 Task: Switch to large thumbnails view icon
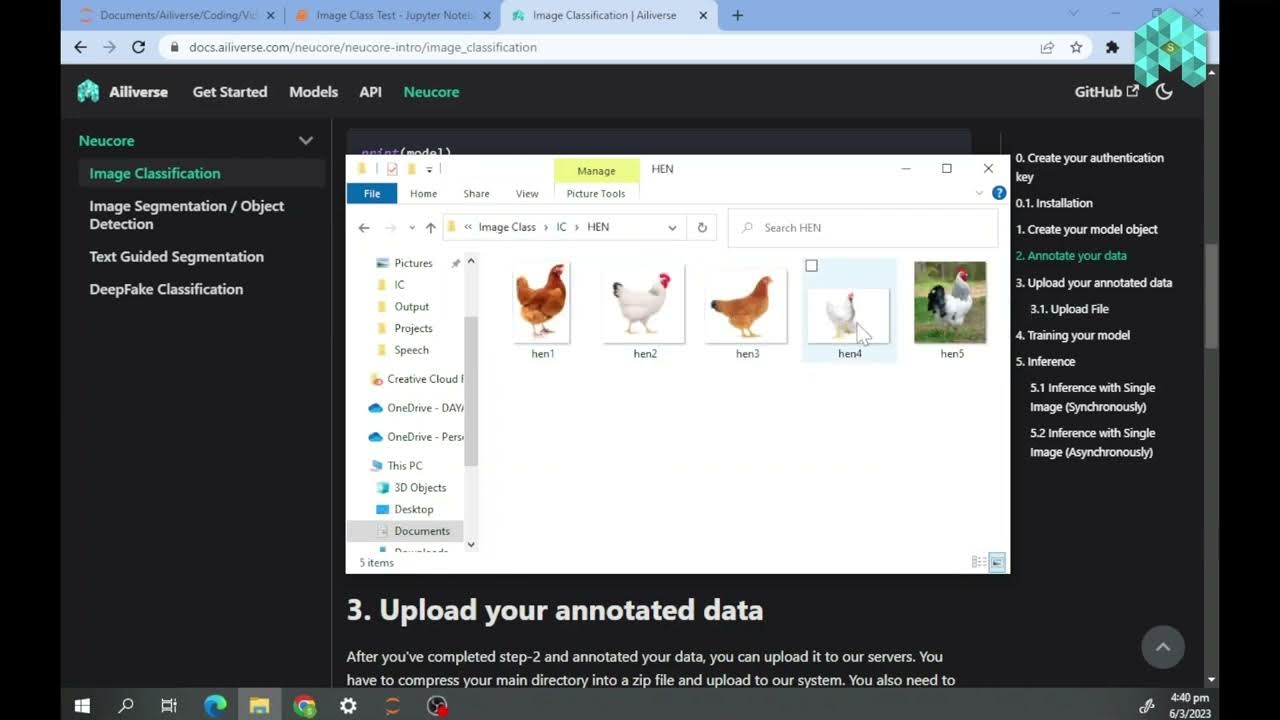997,563
